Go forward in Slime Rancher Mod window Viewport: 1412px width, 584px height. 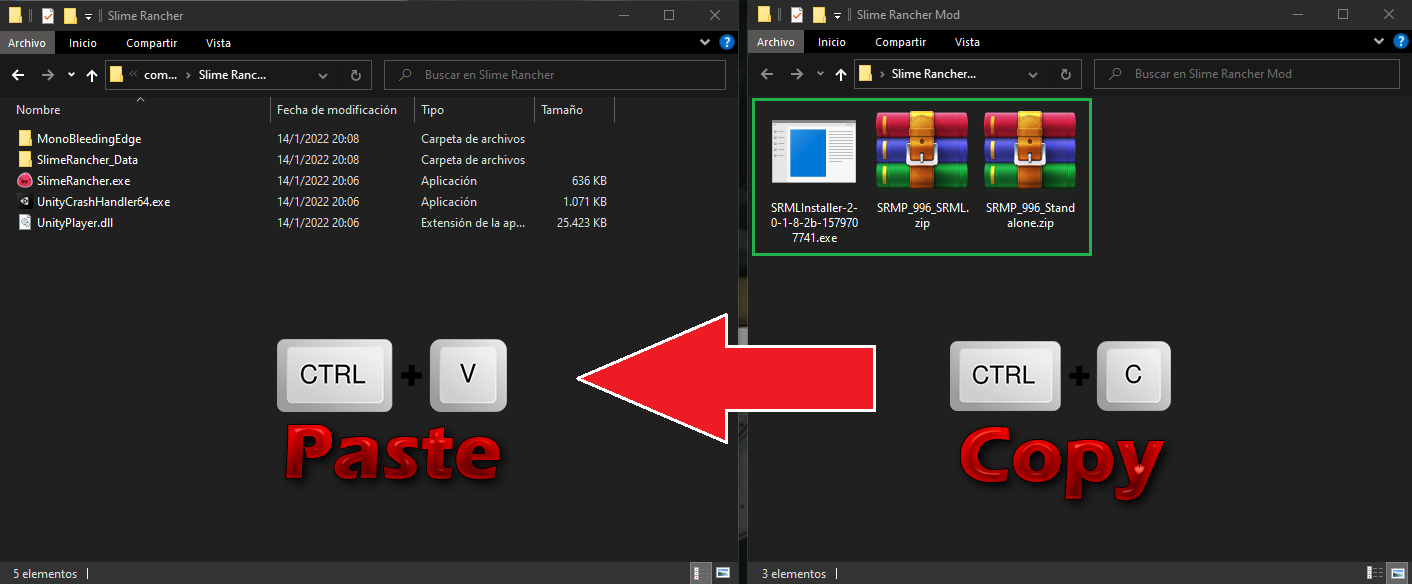pos(797,74)
